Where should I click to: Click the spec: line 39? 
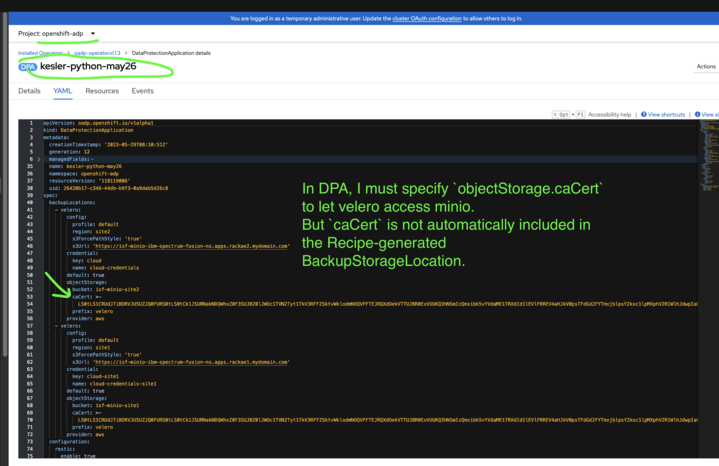pos(50,195)
